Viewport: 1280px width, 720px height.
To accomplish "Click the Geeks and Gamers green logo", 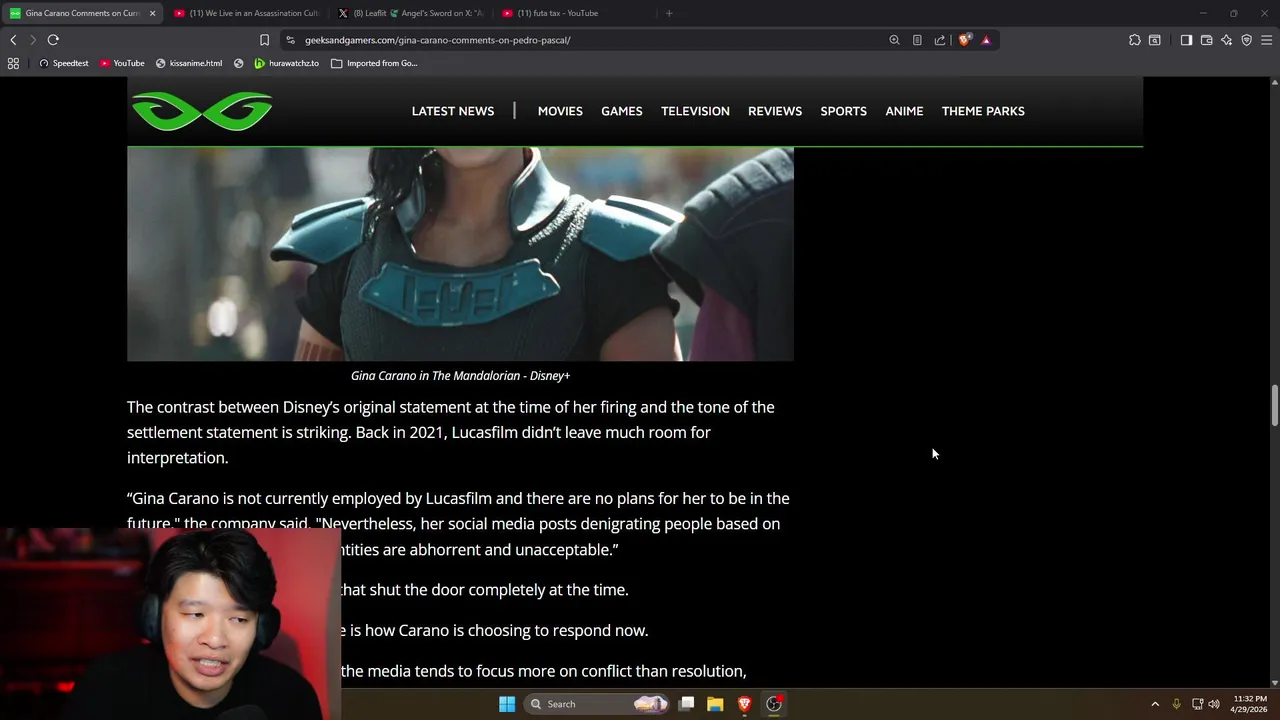I will pyautogui.click(x=202, y=111).
